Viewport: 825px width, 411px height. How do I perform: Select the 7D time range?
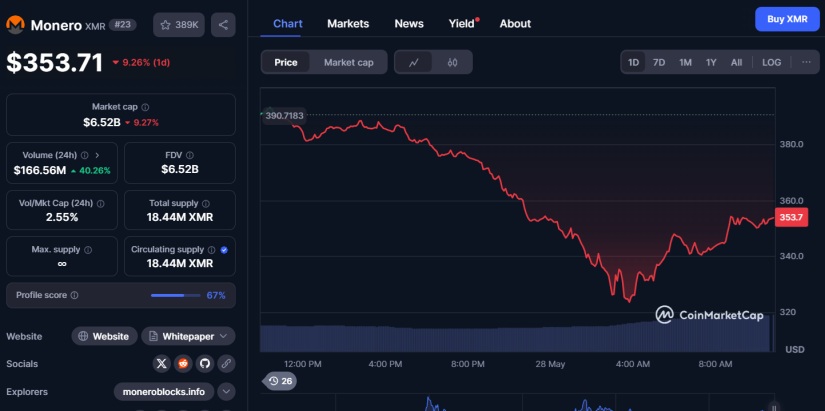click(x=659, y=62)
